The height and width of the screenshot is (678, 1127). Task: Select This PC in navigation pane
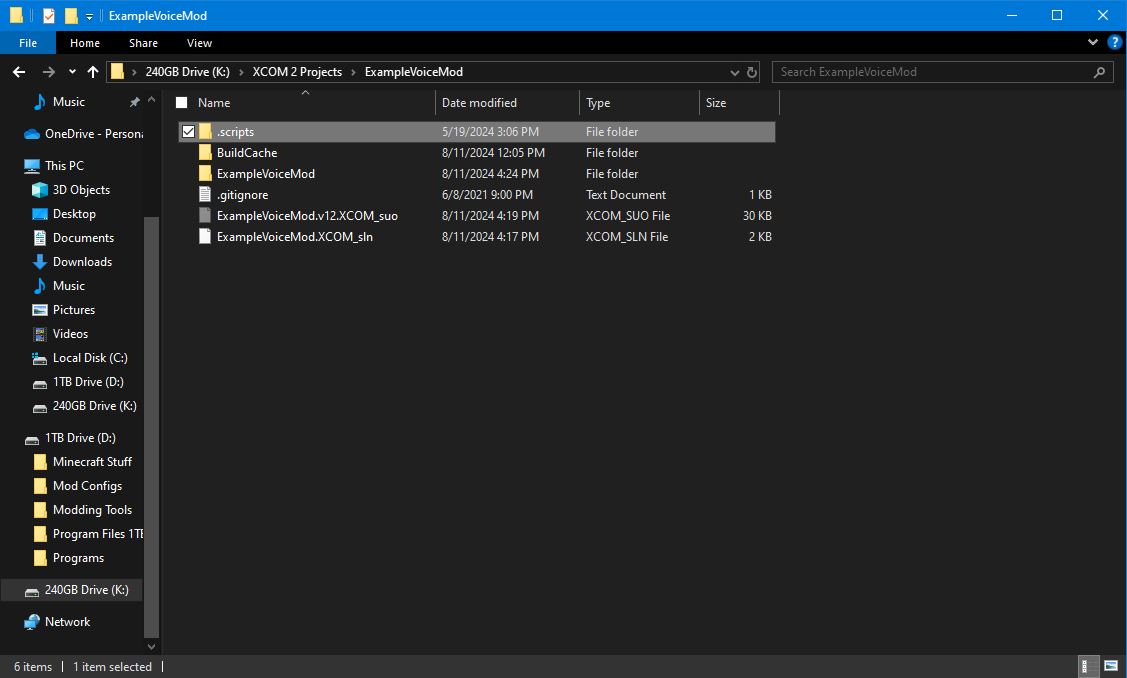[53, 165]
